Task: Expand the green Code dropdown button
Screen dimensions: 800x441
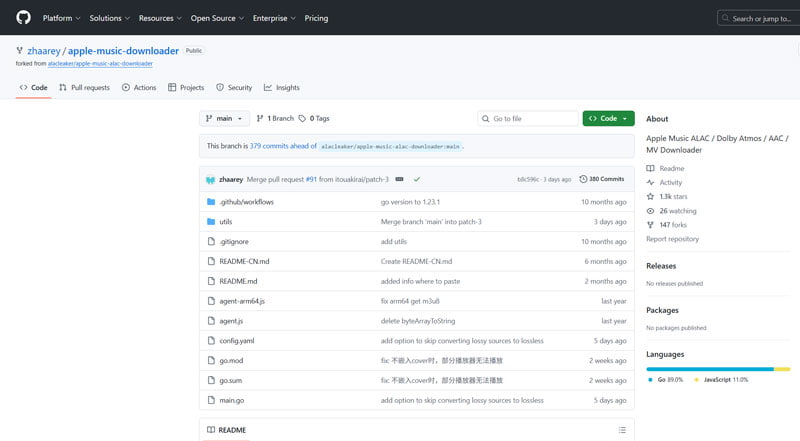Action: point(608,118)
